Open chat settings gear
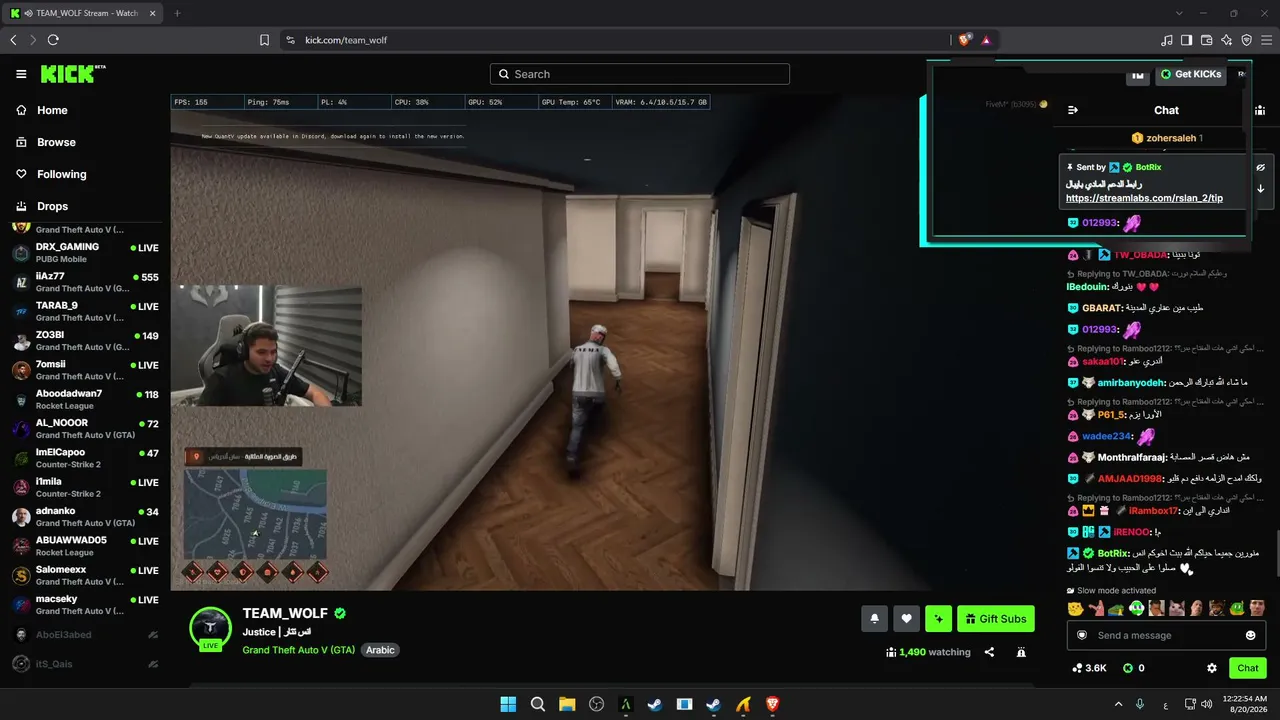Screen dimensions: 1280x720 pos(1212,668)
